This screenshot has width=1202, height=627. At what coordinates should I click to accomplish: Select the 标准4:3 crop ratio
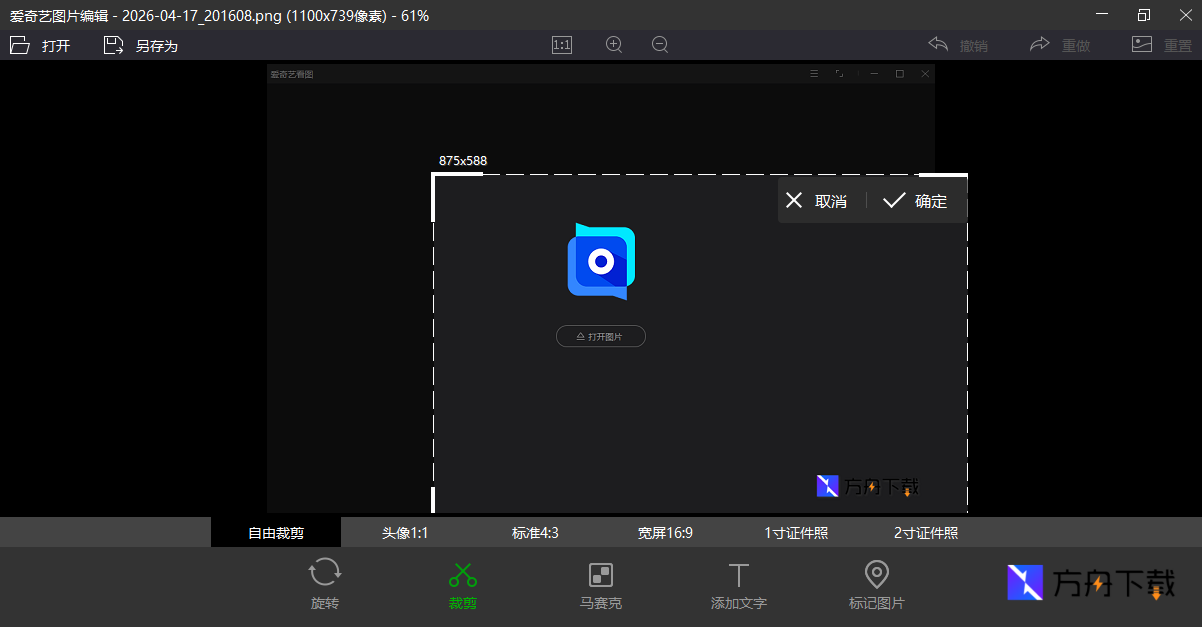click(x=535, y=533)
